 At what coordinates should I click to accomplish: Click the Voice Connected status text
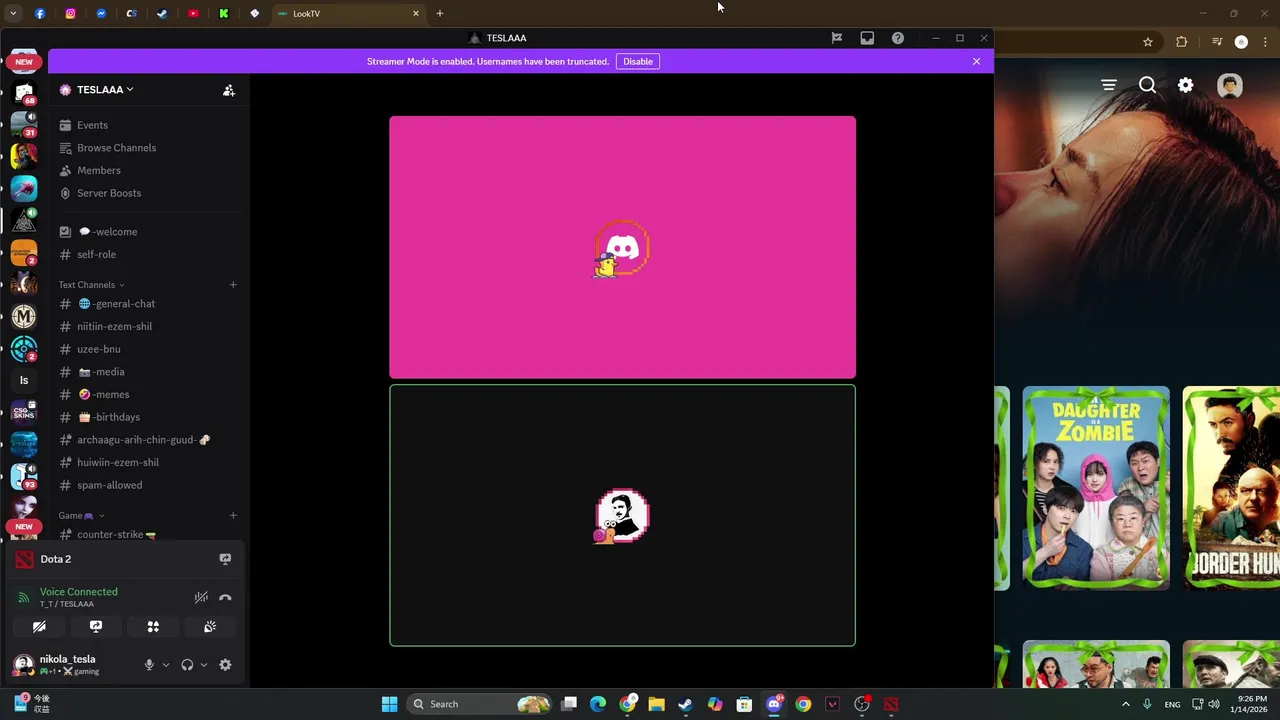coord(79,592)
